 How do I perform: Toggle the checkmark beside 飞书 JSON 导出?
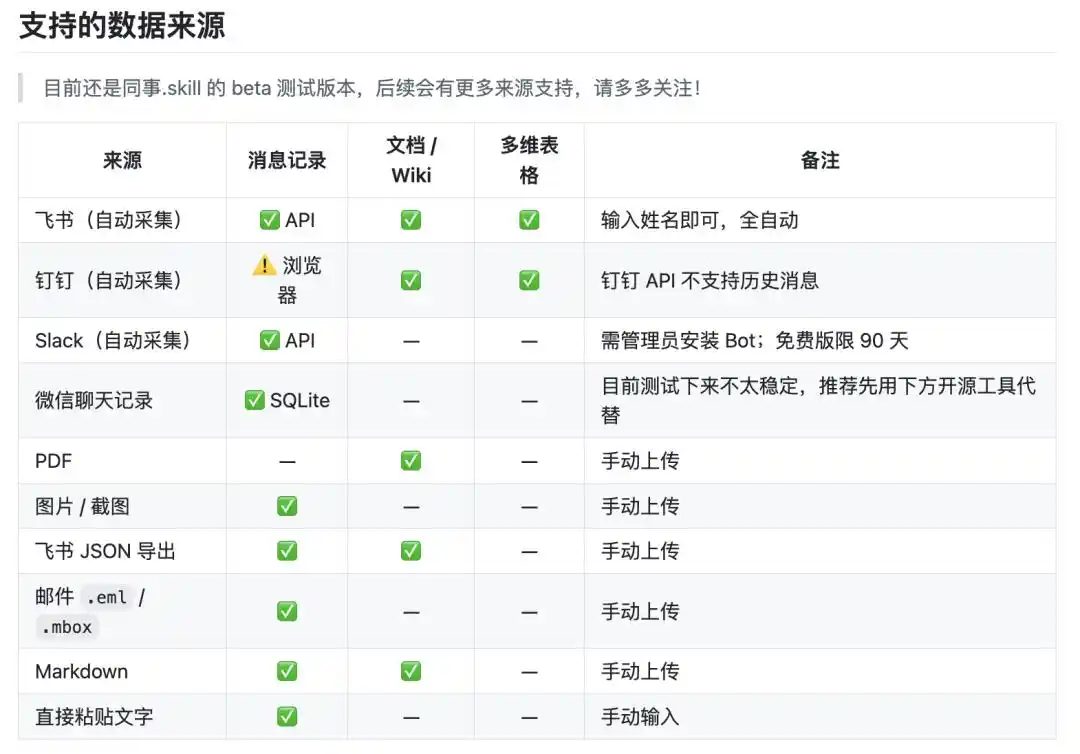[287, 551]
